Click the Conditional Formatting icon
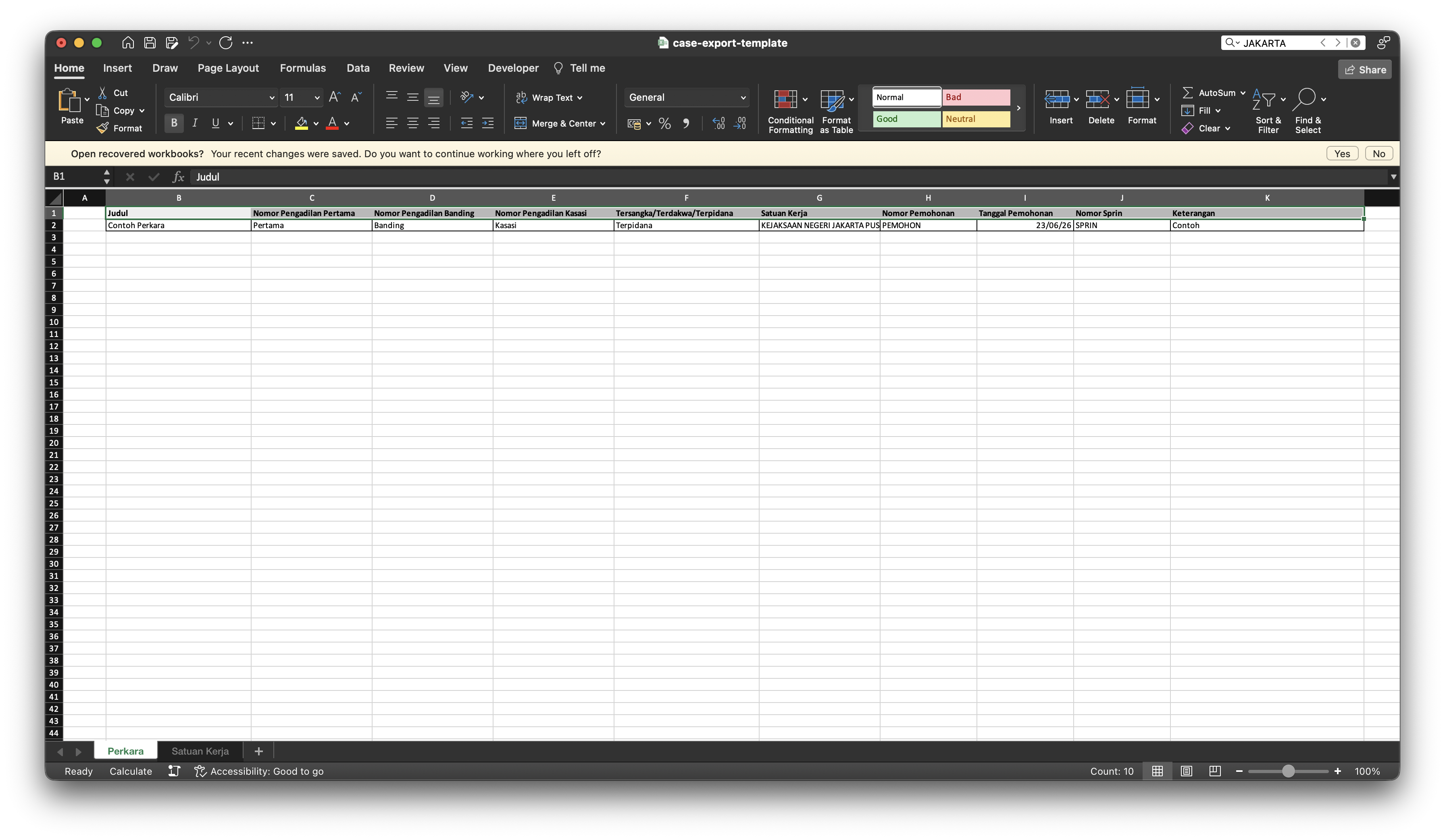 (x=785, y=99)
